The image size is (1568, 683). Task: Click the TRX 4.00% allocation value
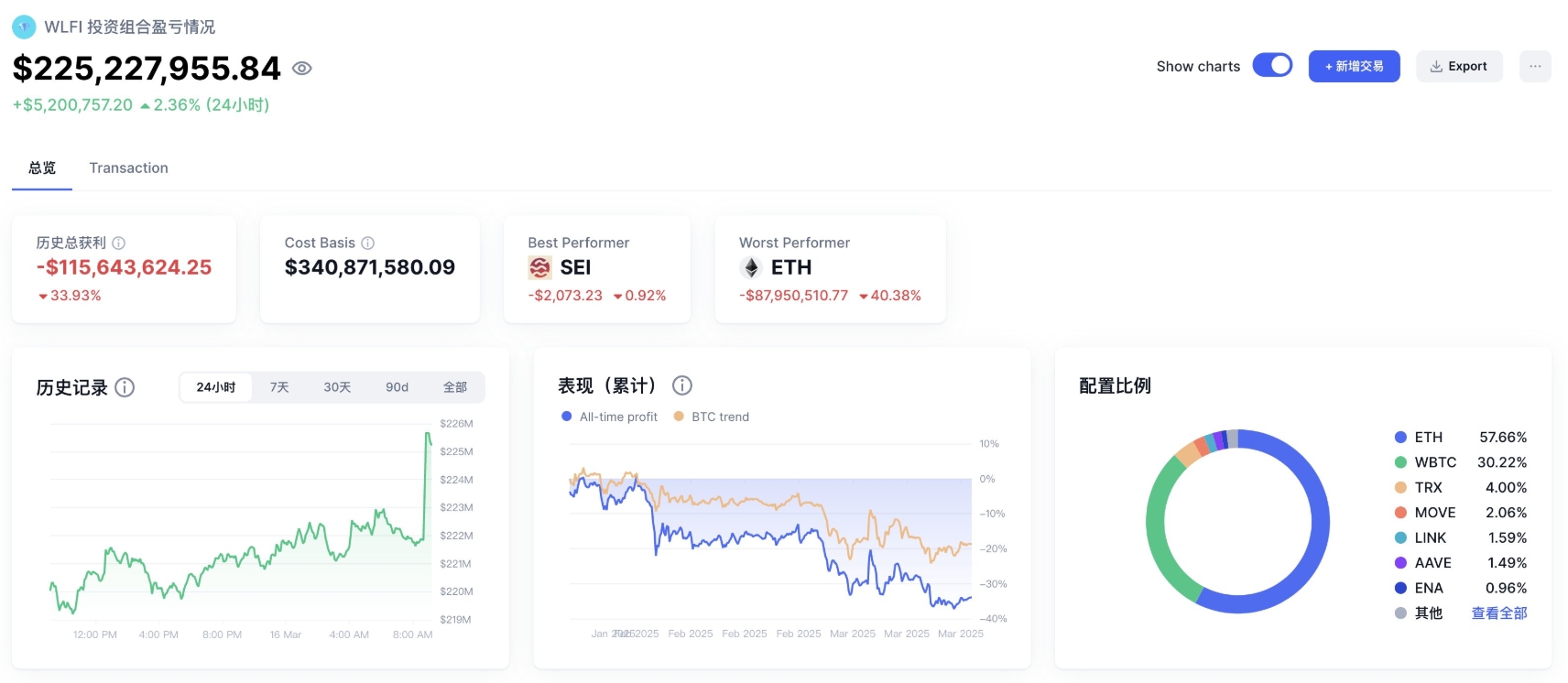1506,488
